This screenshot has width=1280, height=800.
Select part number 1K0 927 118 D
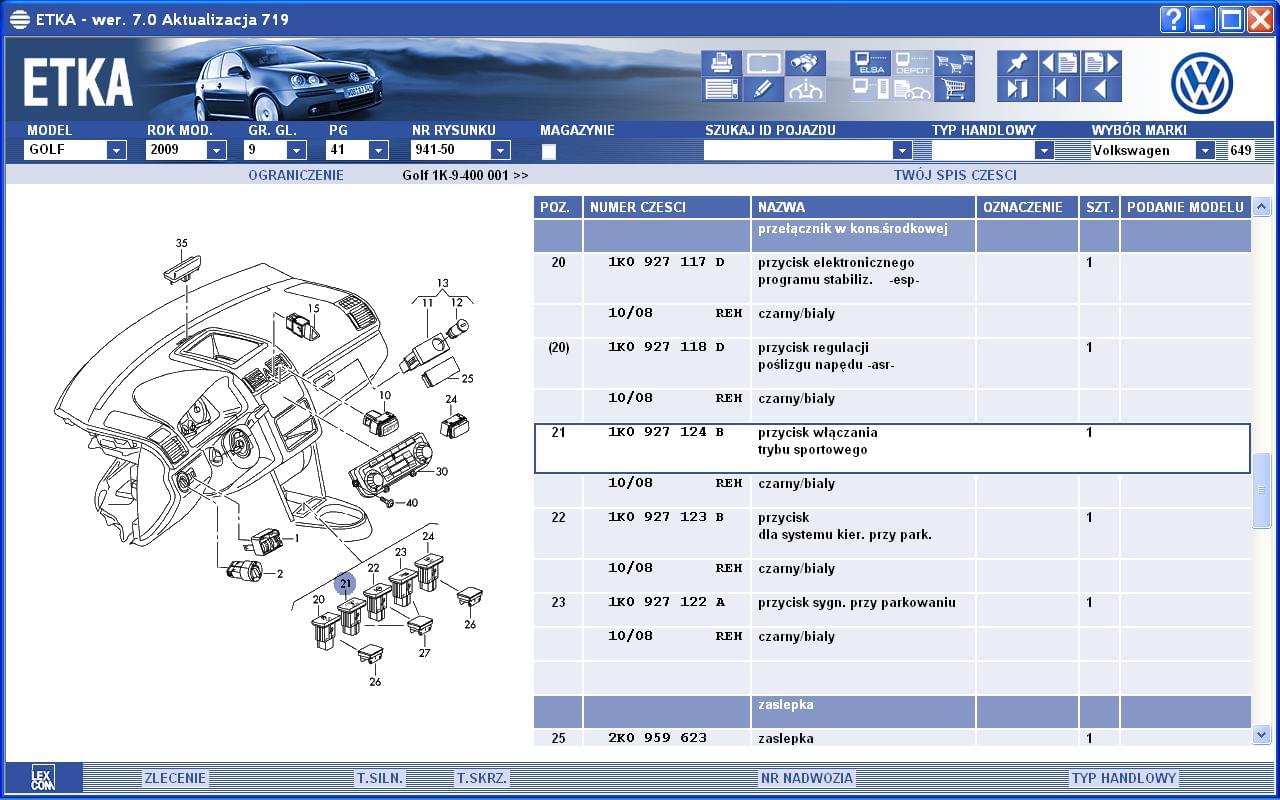click(666, 347)
